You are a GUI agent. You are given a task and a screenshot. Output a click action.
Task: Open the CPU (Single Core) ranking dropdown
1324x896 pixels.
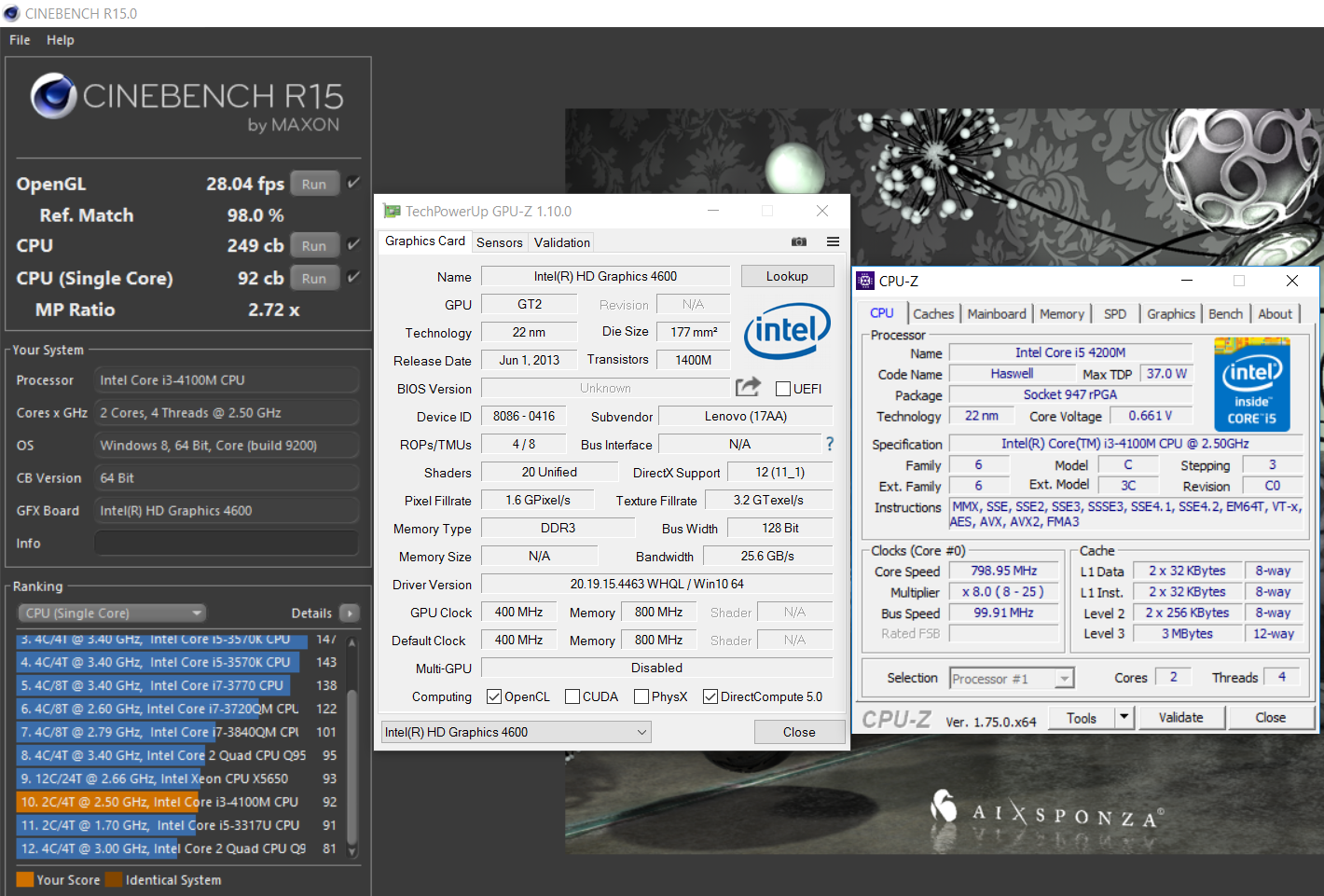111,613
